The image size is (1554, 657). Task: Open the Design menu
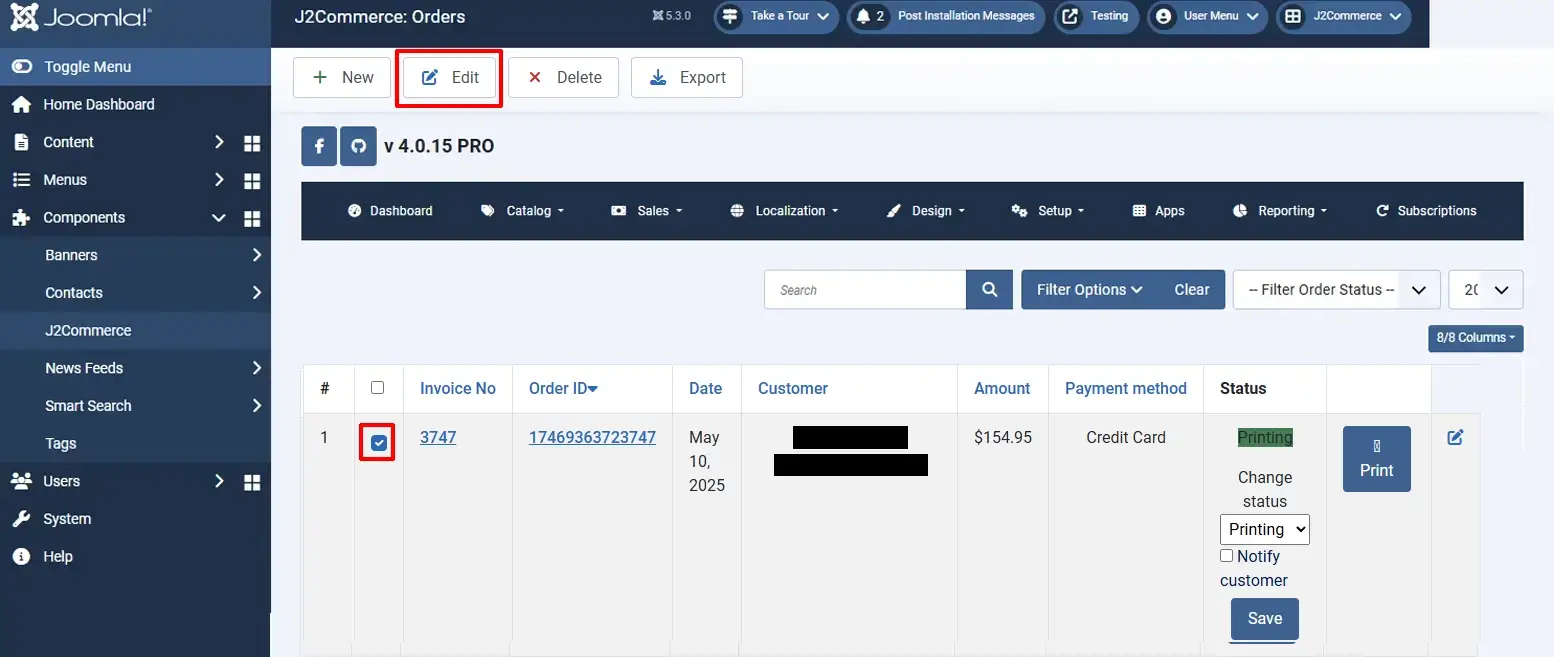926,211
